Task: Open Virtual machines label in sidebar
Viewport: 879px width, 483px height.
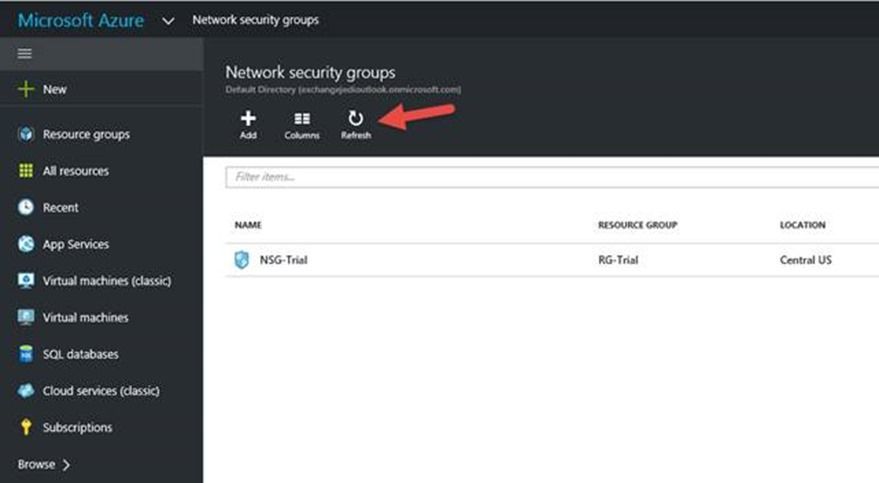Action: [x=86, y=317]
